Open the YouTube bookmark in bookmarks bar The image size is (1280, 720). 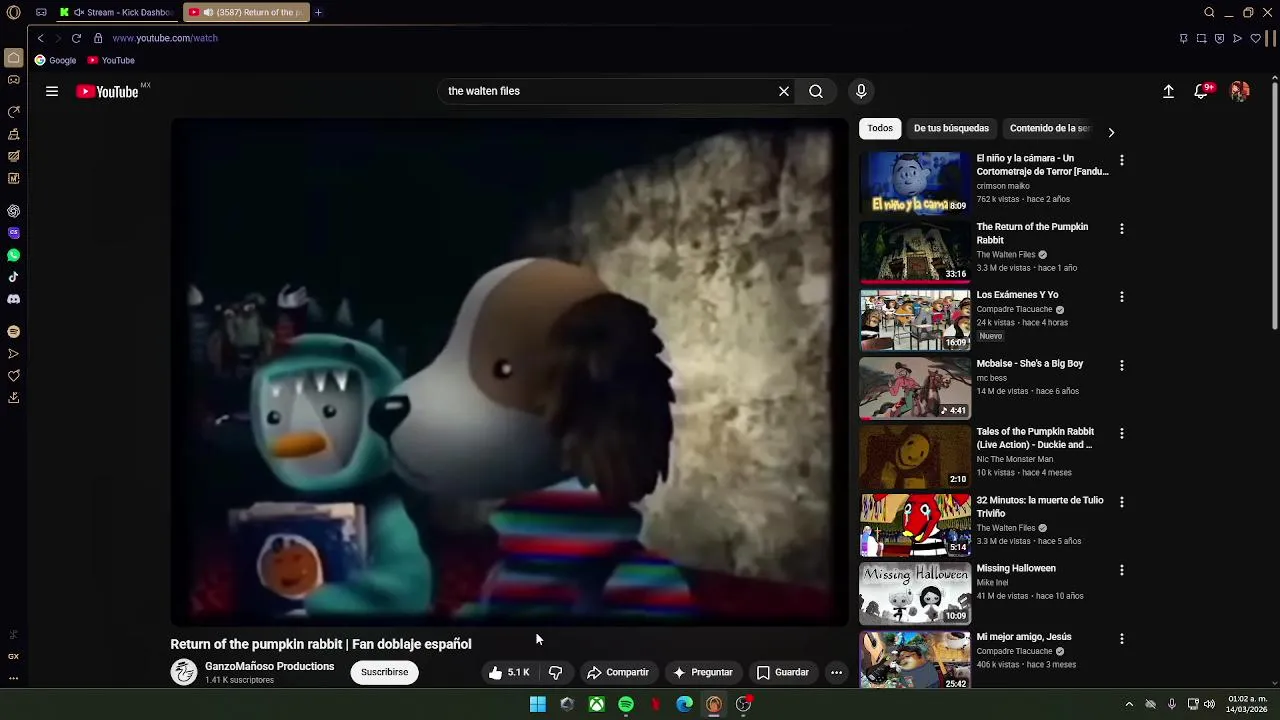[x=111, y=60]
